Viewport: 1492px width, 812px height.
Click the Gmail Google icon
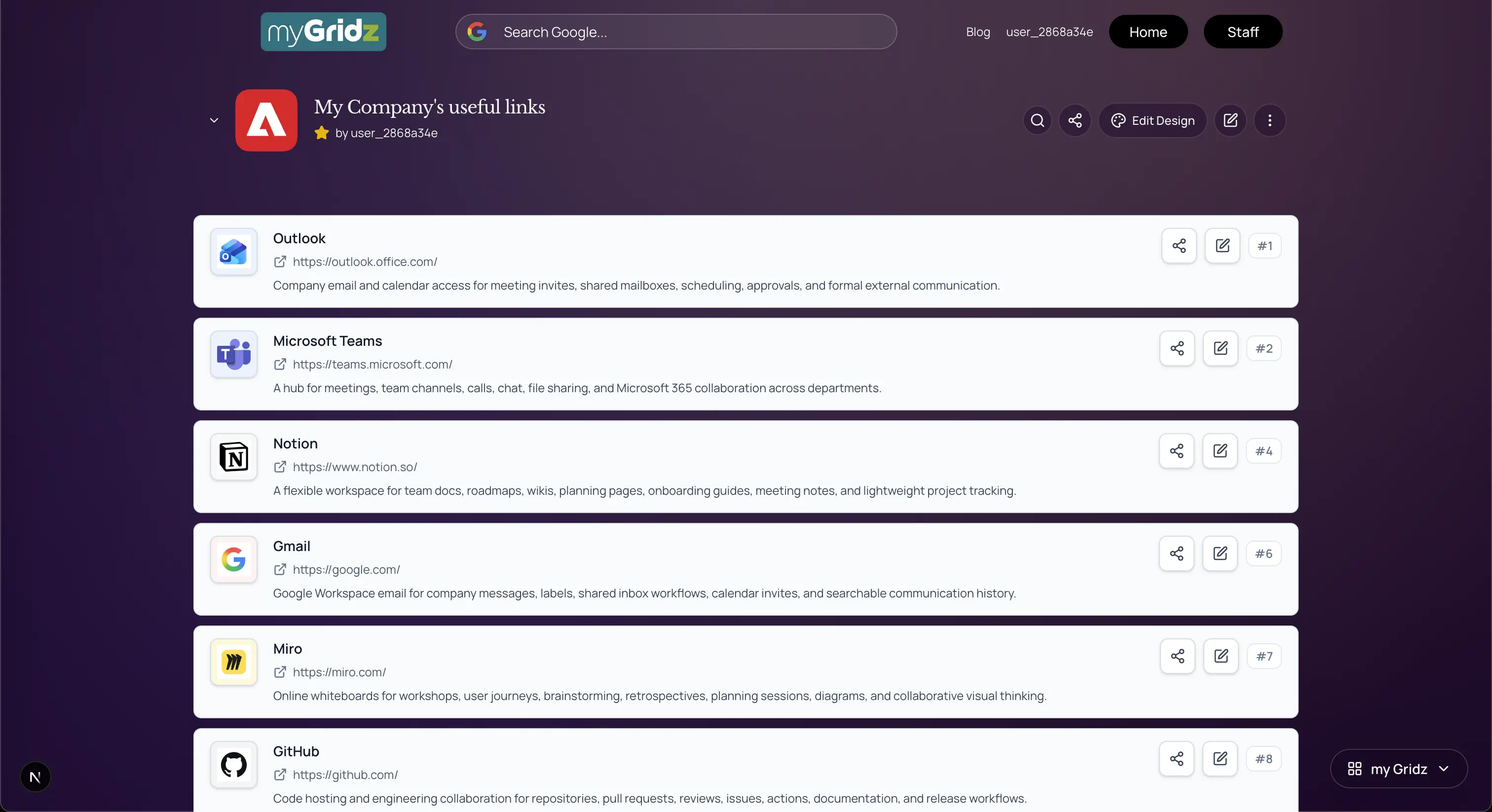tap(233, 559)
